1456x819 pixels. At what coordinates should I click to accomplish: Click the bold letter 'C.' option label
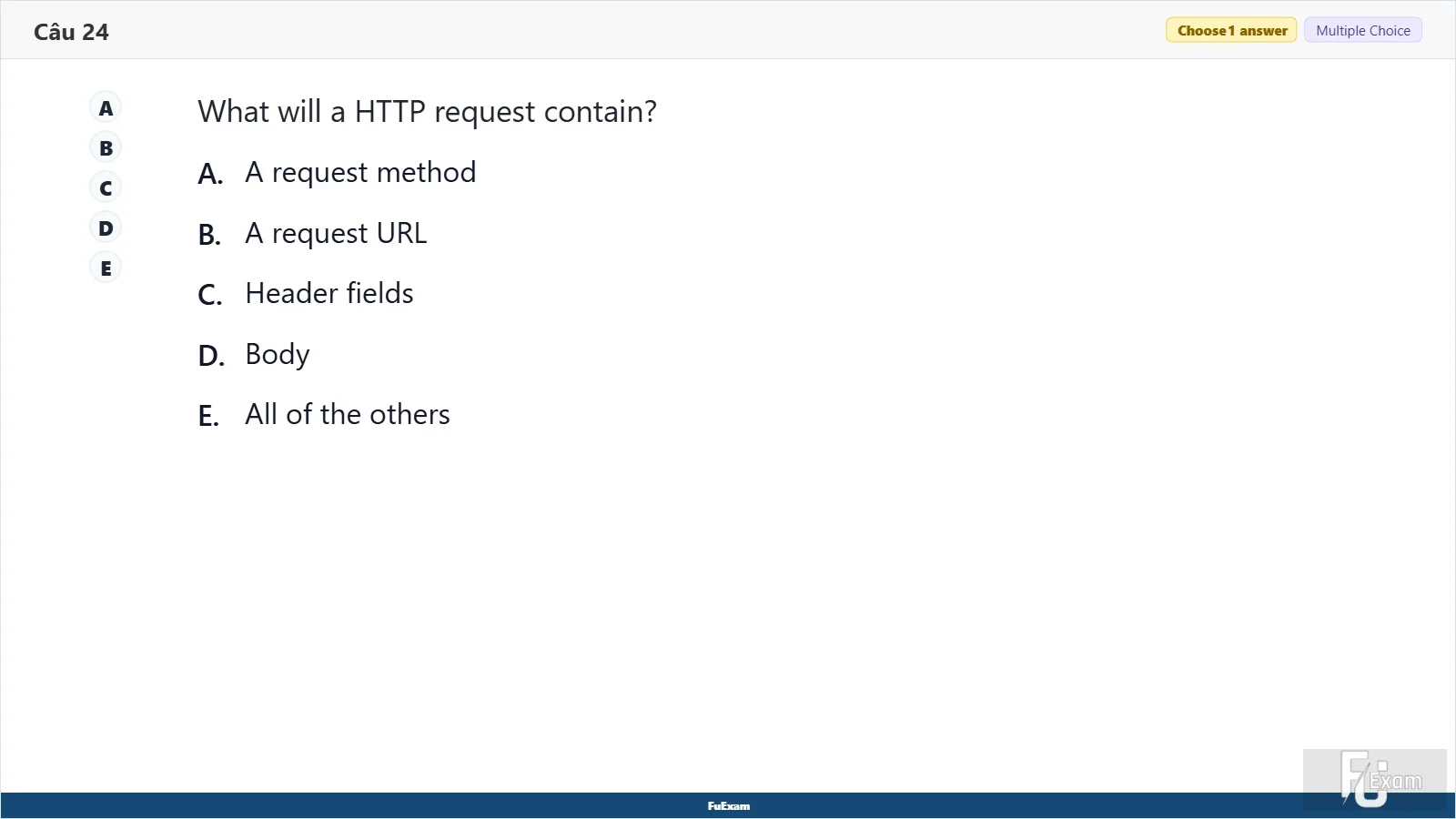(x=210, y=295)
